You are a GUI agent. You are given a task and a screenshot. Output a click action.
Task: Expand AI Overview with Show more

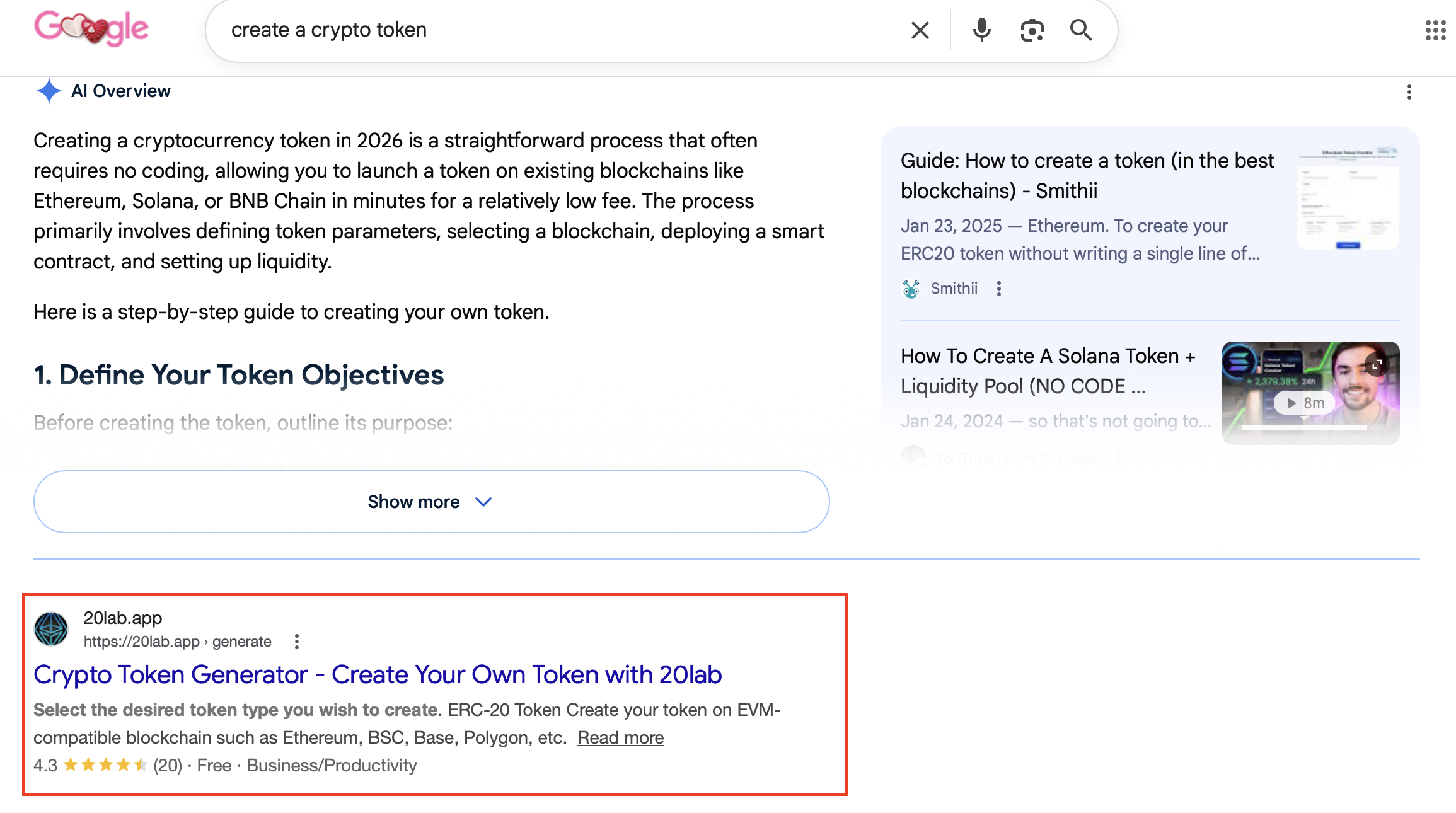click(x=431, y=502)
